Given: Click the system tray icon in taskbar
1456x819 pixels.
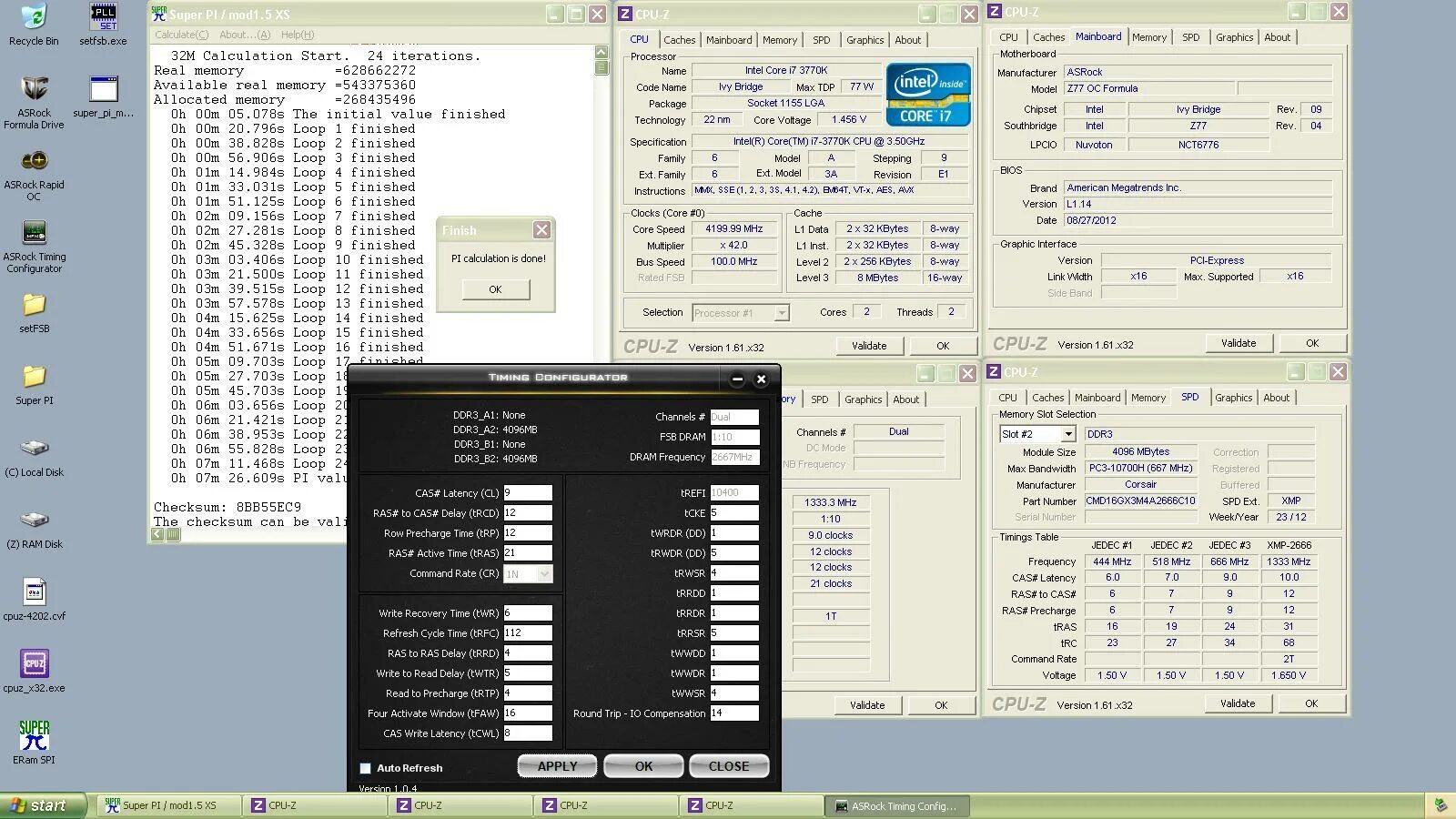Looking at the screenshot, I should (x=1441, y=805).
